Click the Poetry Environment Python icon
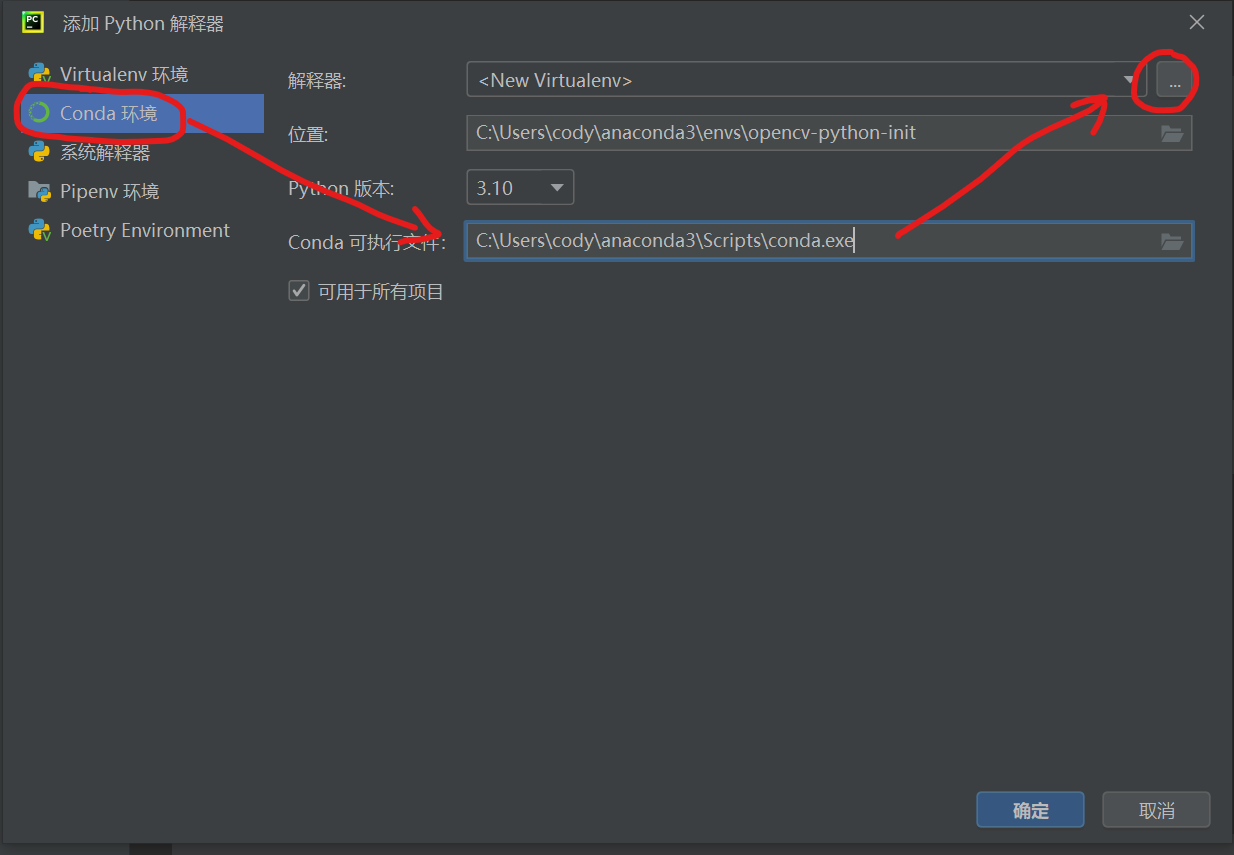This screenshot has width=1234, height=855. 40,230
